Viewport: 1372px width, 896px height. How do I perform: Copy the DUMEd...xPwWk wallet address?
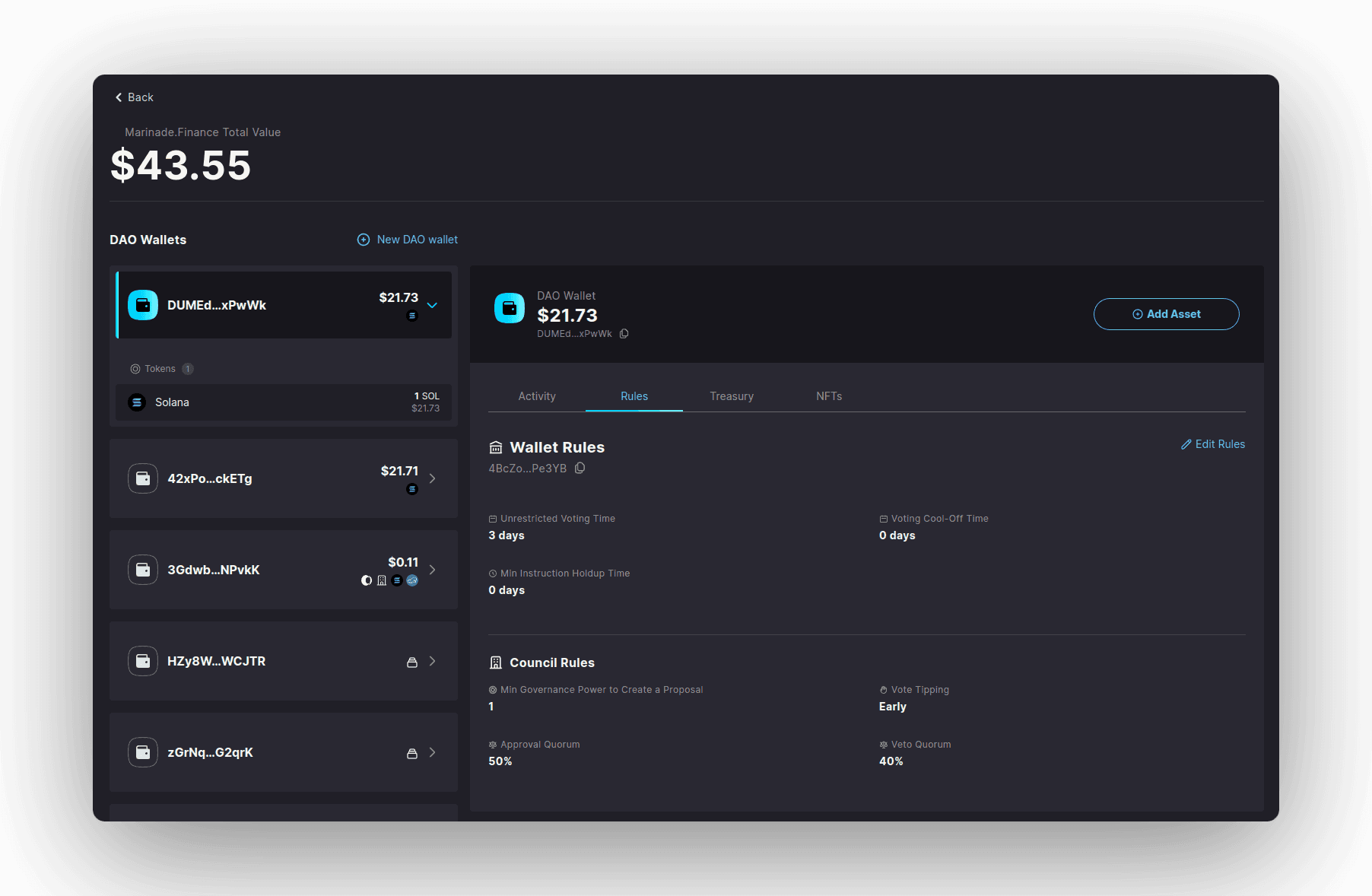pyautogui.click(x=624, y=334)
